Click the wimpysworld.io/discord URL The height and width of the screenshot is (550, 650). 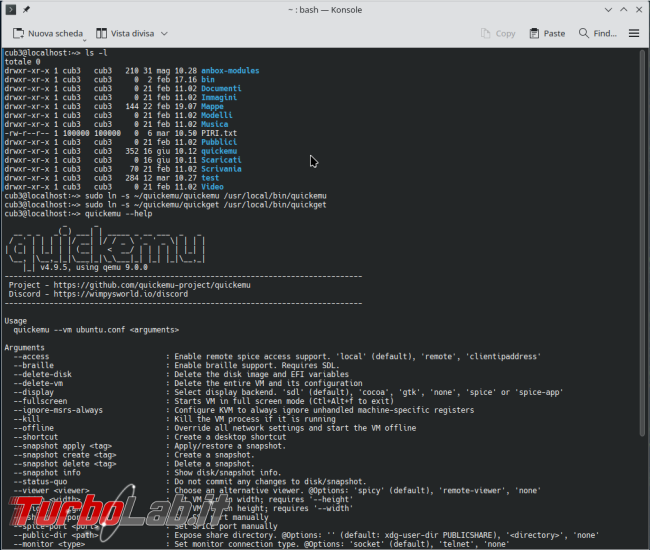121,294
